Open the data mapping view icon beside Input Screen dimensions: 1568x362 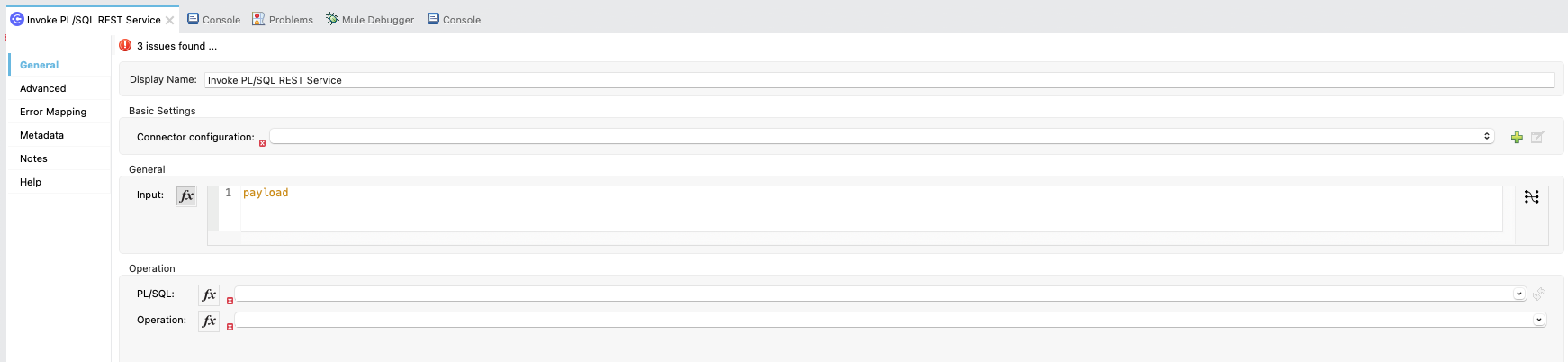[x=1531, y=196]
